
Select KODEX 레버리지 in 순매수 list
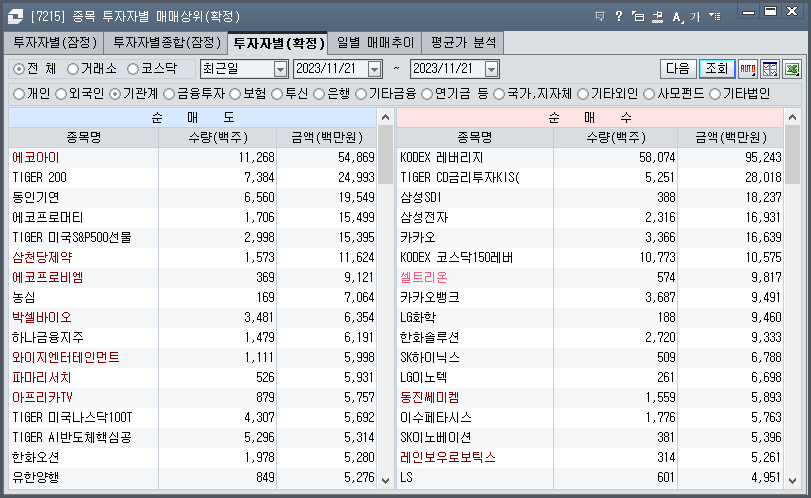click(590, 158)
